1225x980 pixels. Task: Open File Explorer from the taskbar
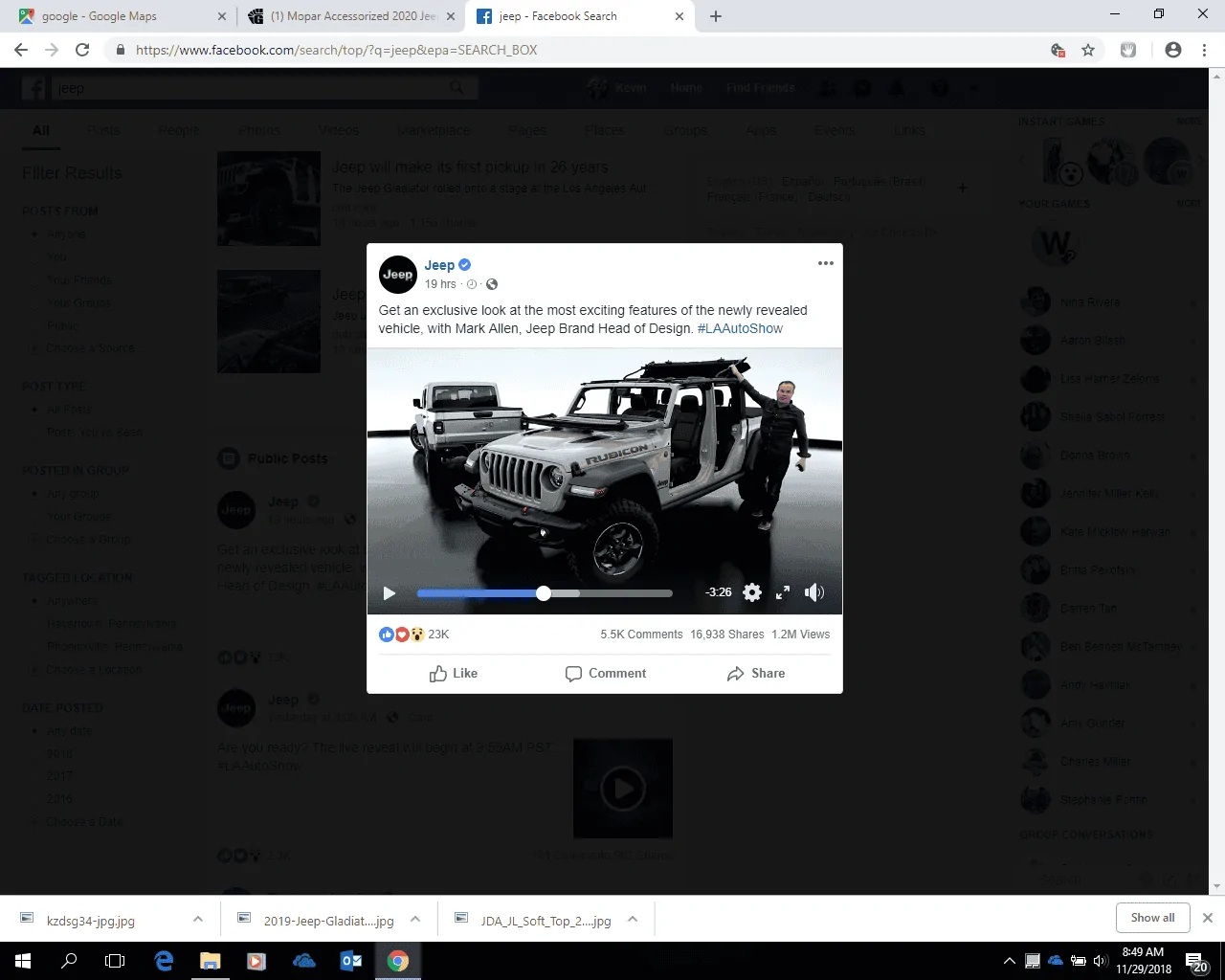[x=210, y=961]
